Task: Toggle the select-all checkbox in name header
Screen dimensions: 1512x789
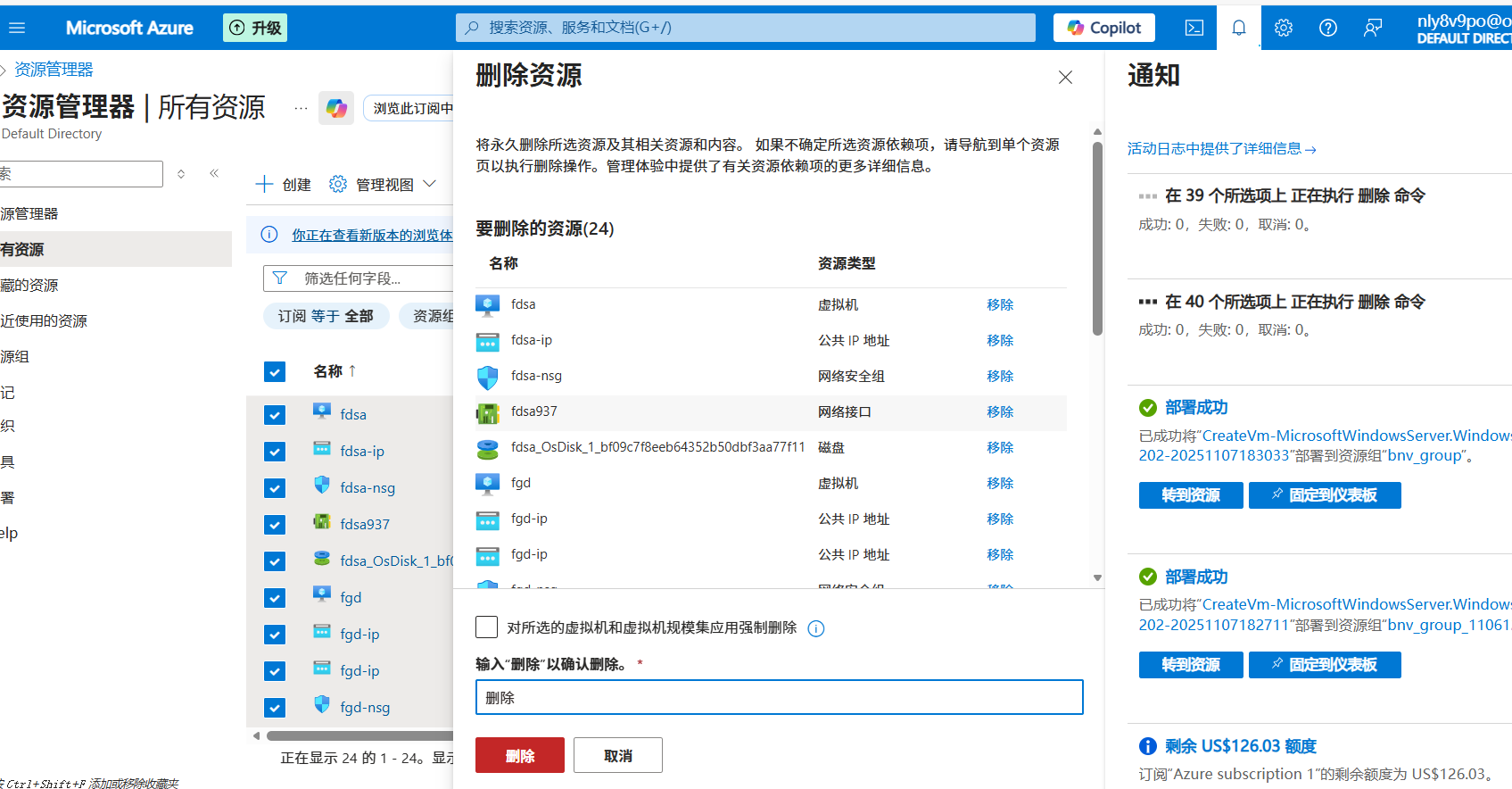Action: pyautogui.click(x=275, y=371)
